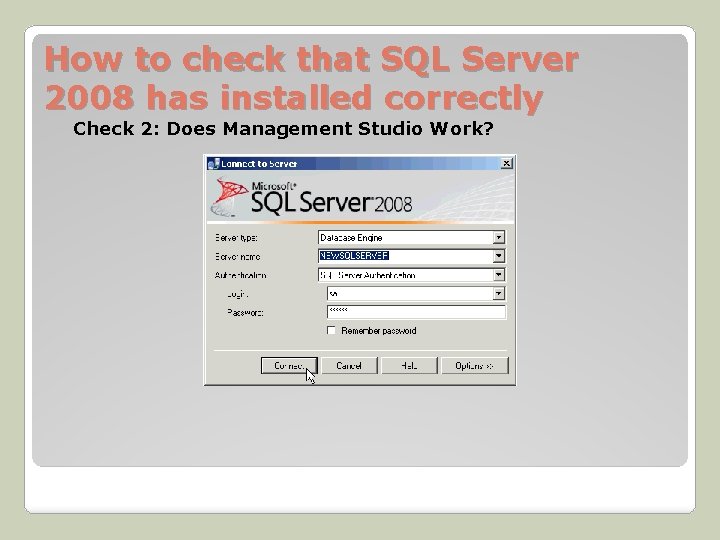720x540 pixels.
Task: Click the SQL Server 2008 logo
Action: point(312,198)
